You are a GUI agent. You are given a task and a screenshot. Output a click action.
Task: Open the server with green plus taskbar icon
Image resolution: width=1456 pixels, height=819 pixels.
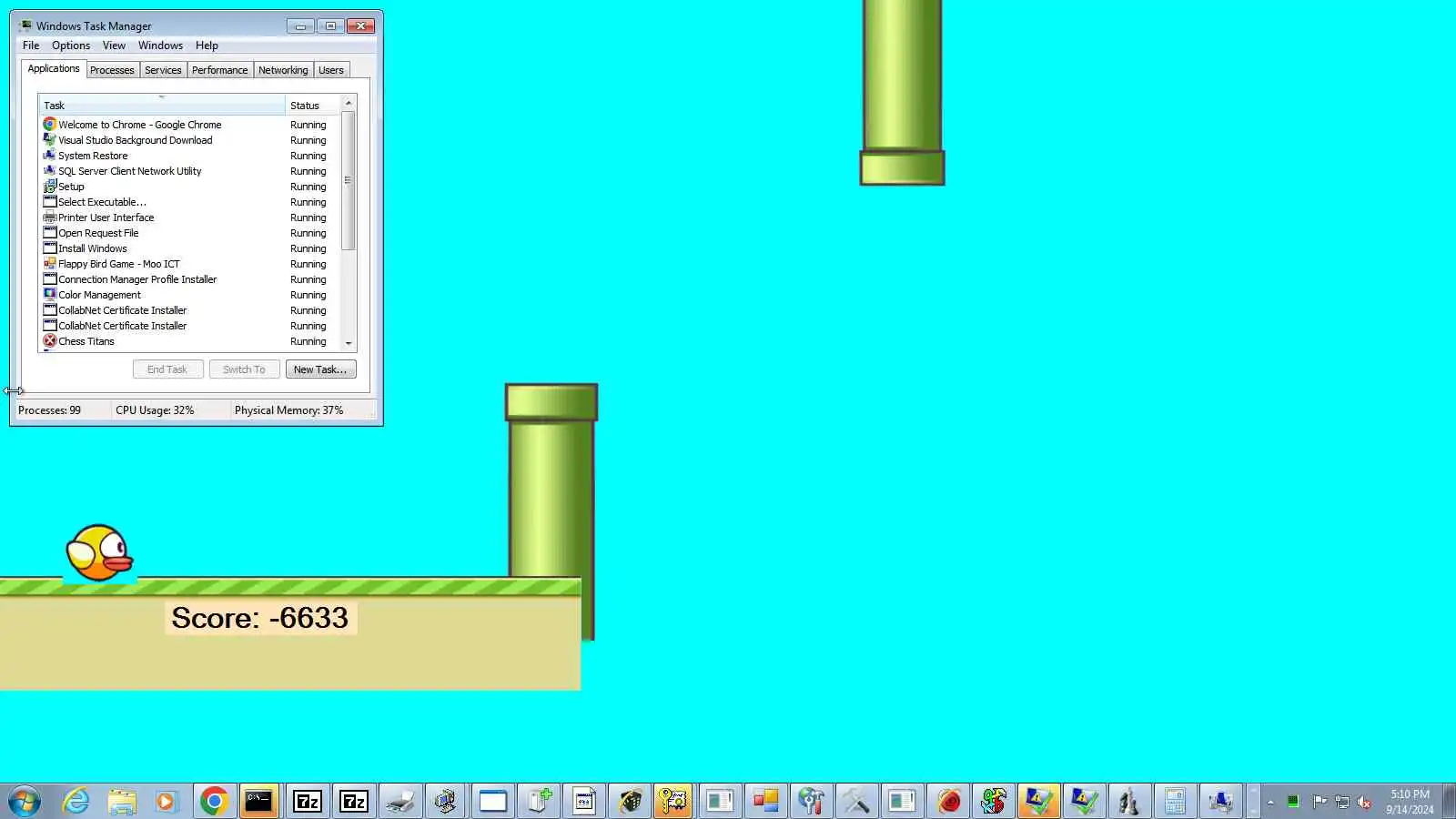539,801
